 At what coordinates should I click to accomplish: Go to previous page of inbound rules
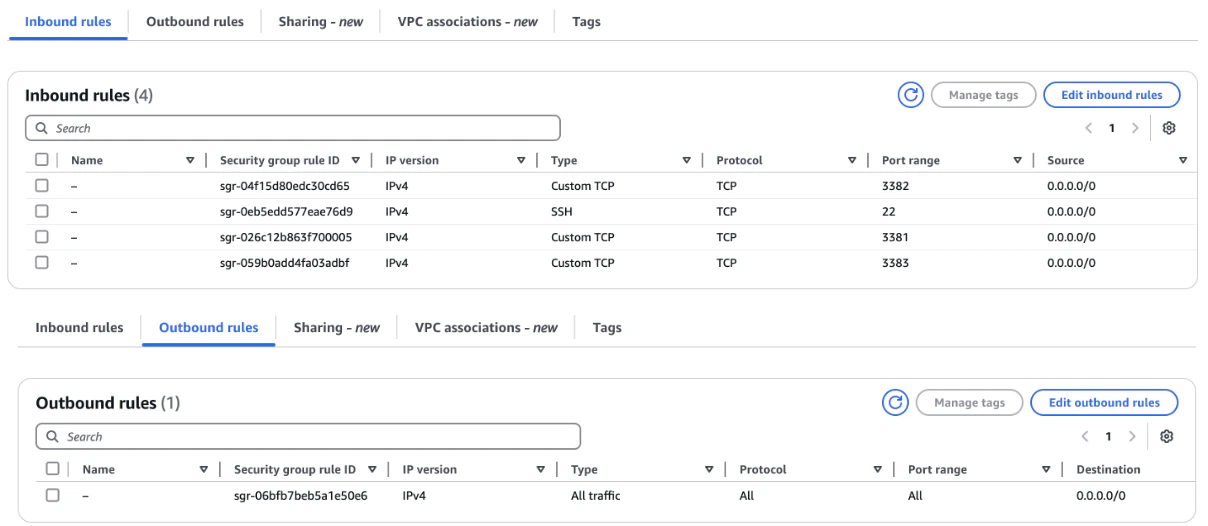1089,129
